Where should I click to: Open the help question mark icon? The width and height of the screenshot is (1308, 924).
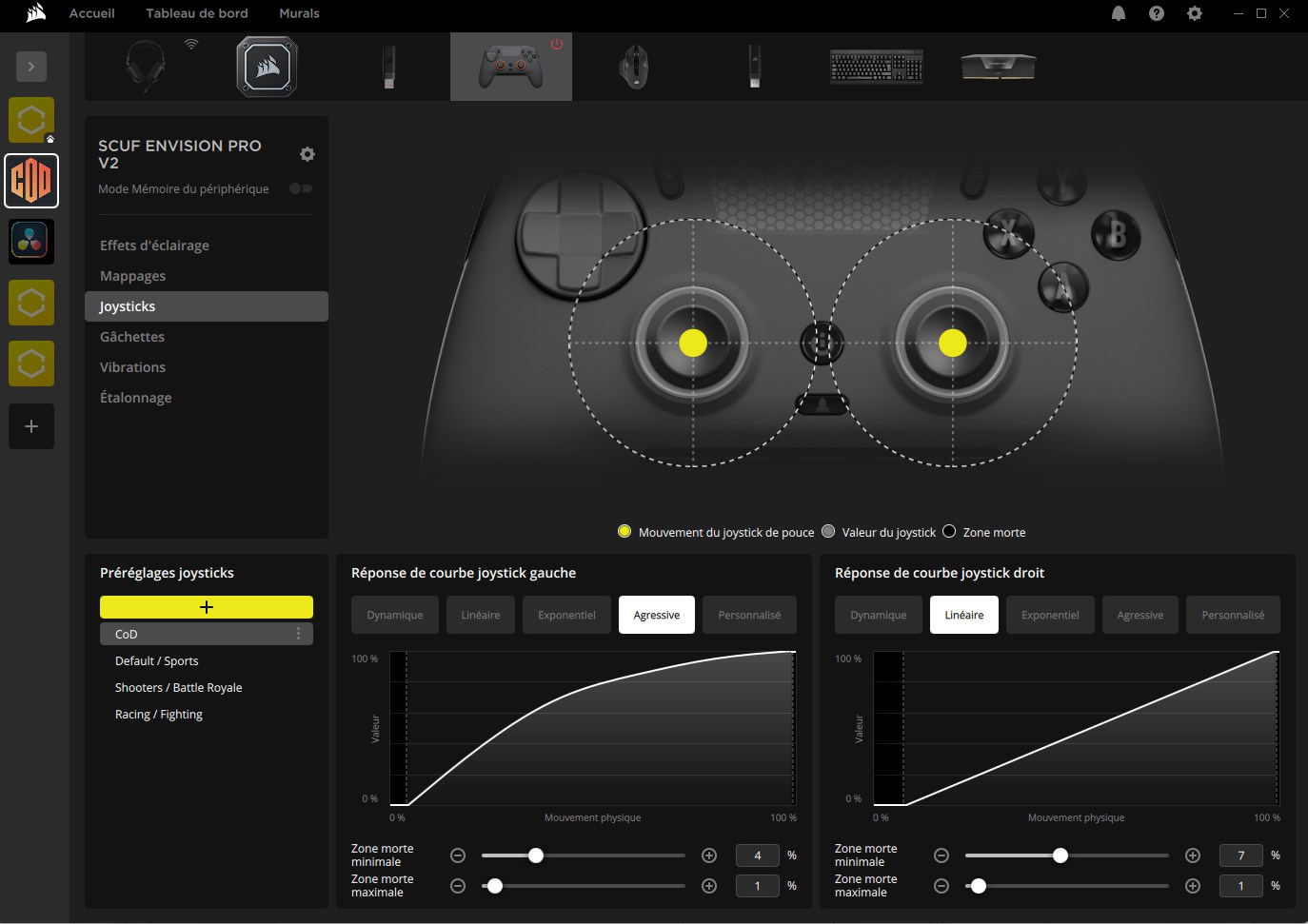[x=1157, y=13]
